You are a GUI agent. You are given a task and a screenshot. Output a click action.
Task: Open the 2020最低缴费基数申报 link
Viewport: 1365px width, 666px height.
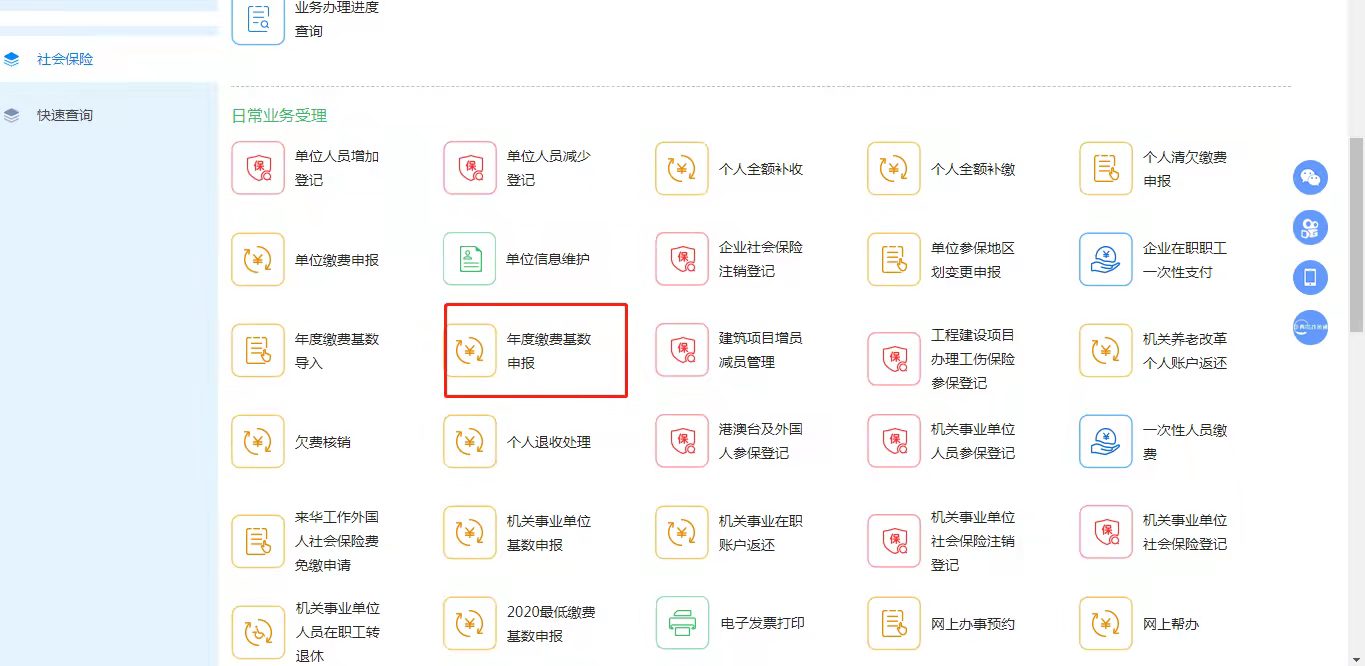pos(550,624)
